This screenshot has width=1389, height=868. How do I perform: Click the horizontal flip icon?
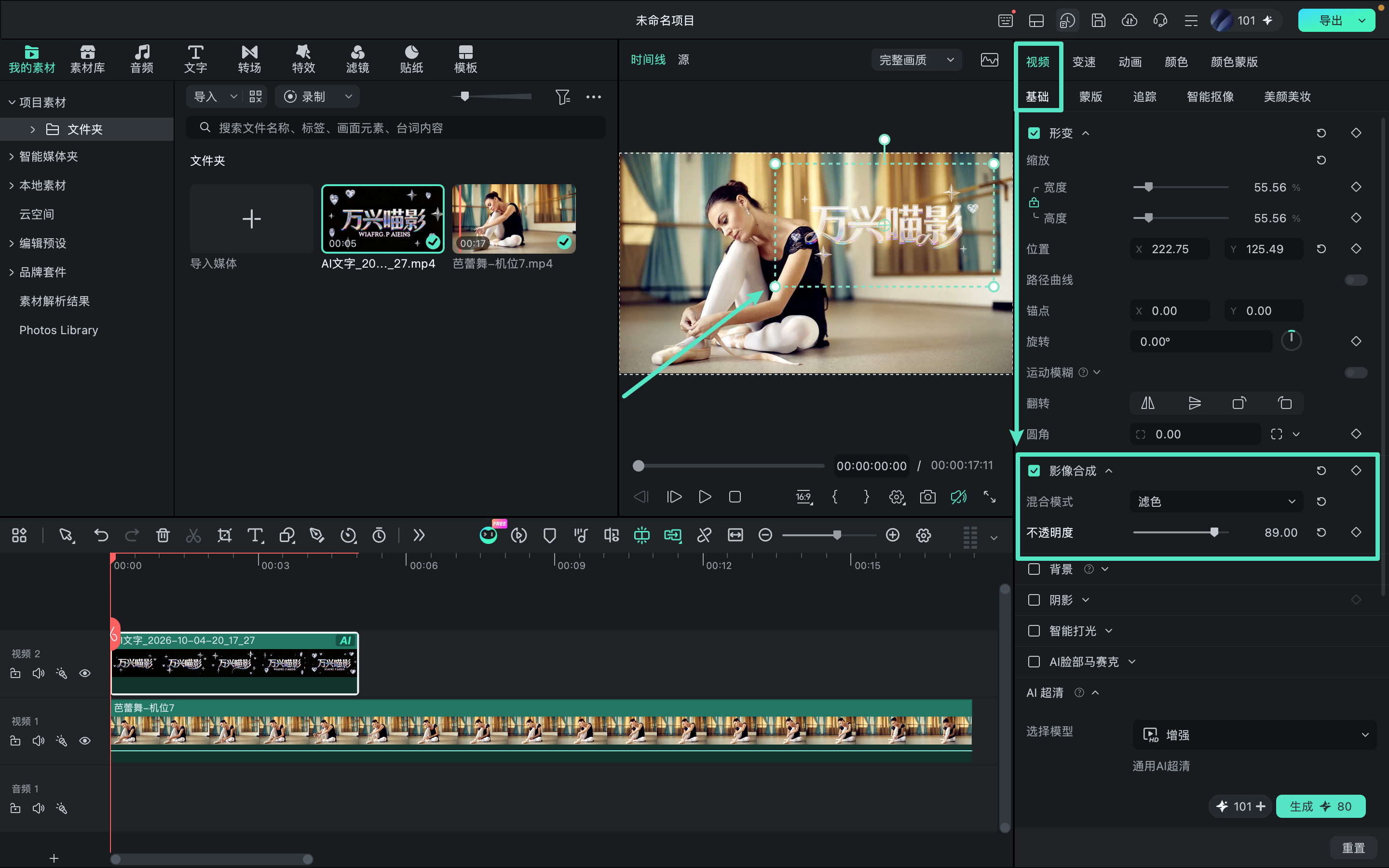pos(1147,403)
